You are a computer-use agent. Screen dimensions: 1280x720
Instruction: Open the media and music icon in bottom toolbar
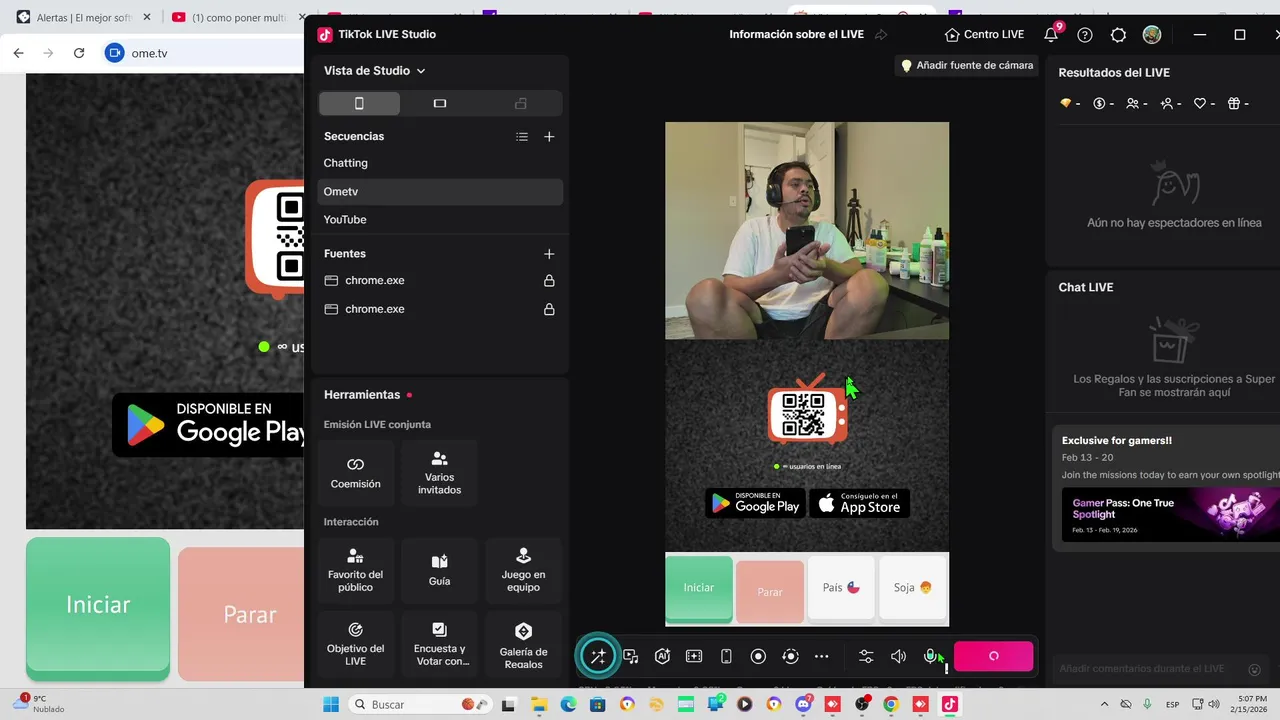click(631, 657)
